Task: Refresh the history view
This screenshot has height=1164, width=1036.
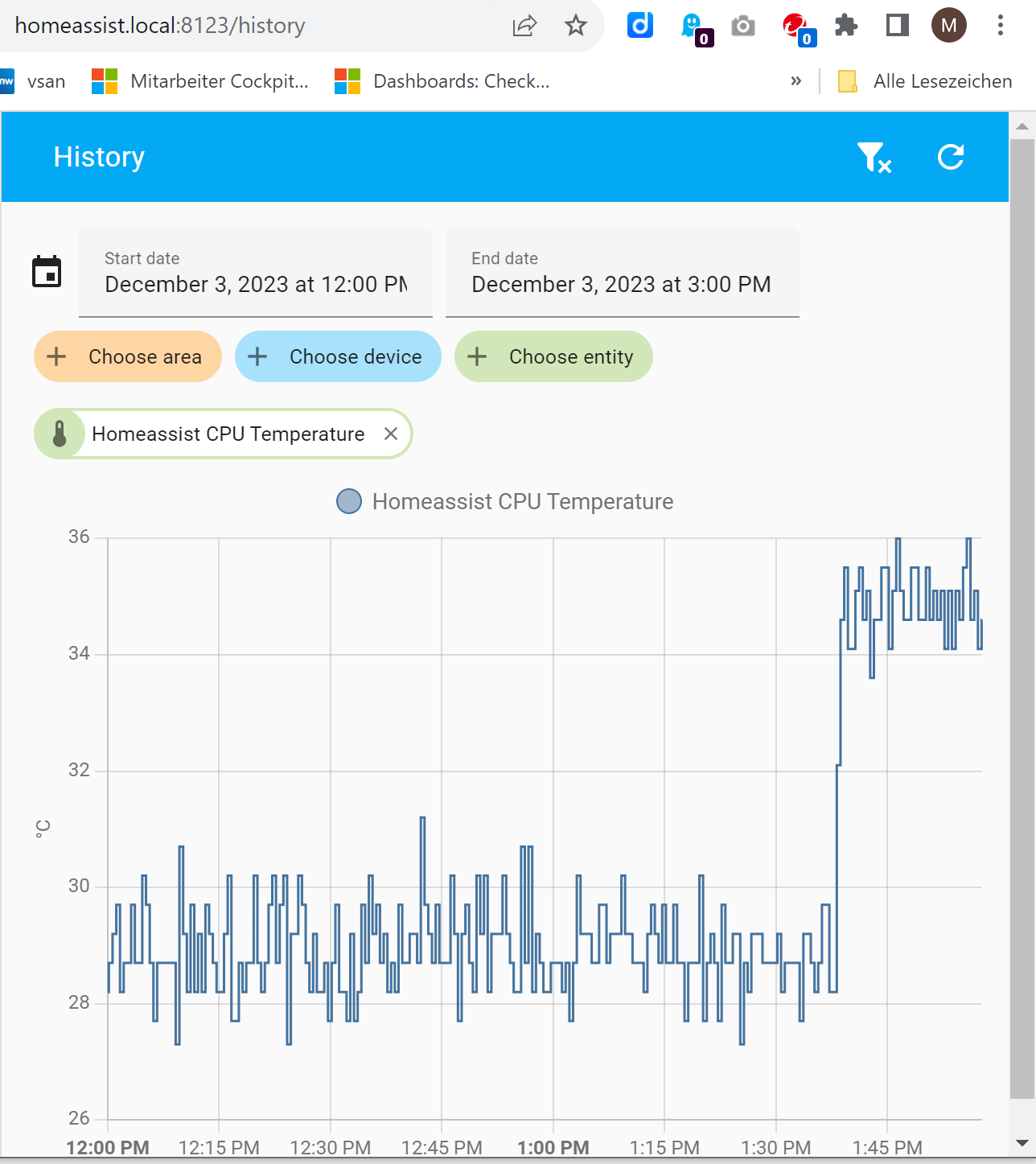Action: [950, 157]
